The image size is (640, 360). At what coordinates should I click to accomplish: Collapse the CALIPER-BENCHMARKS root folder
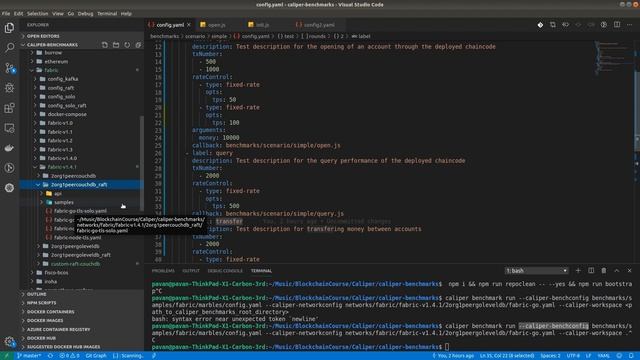tap(52, 44)
